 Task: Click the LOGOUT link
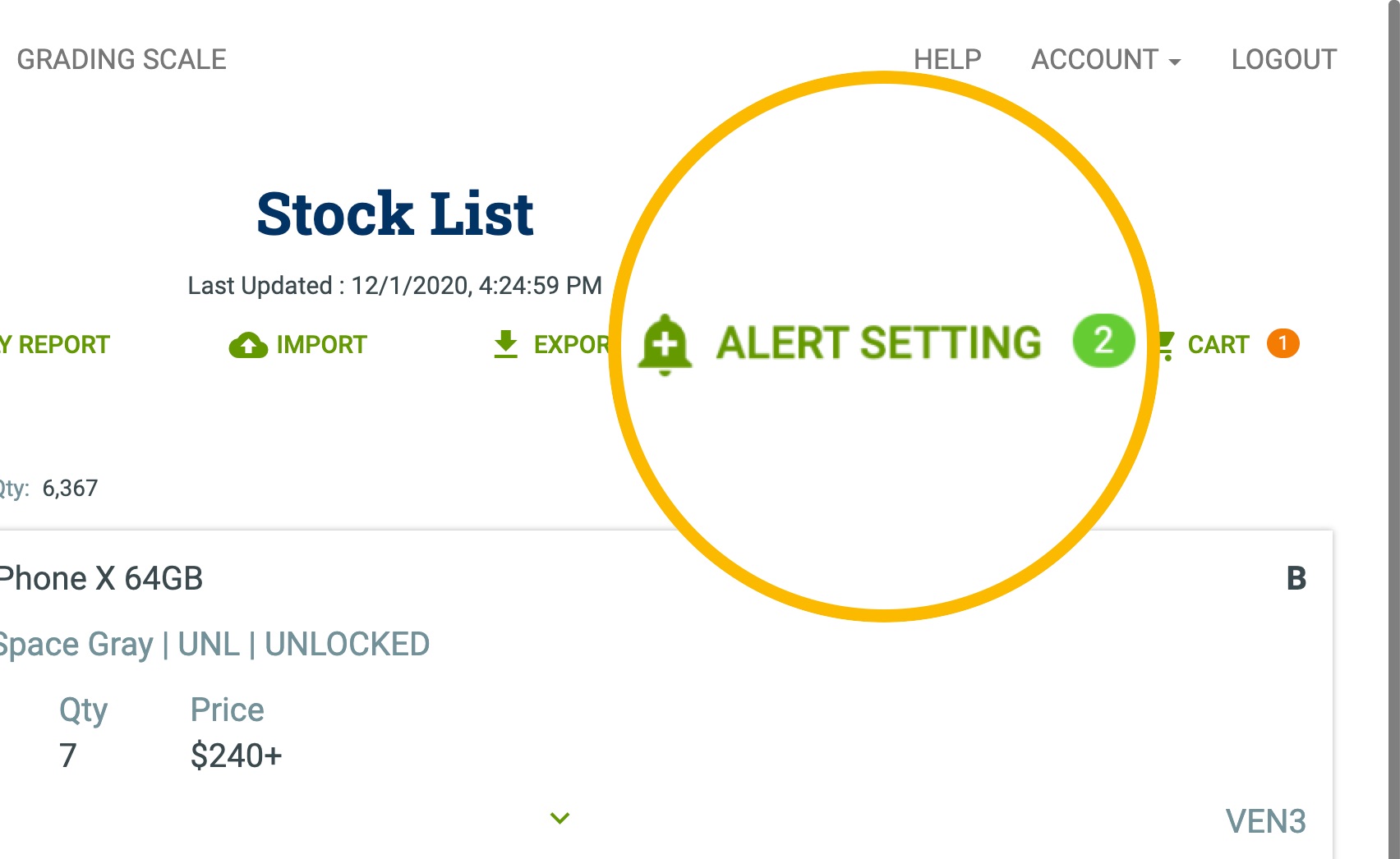pos(1284,59)
